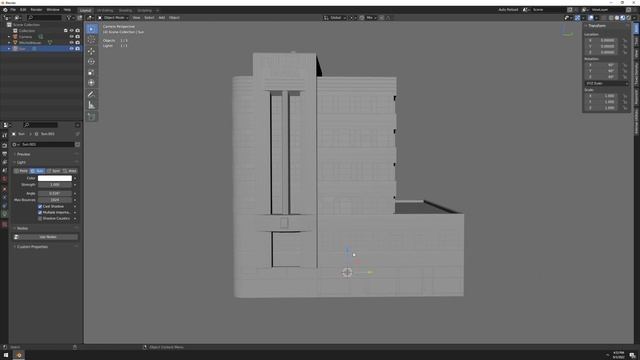Viewport: 640px width, 360px height.
Task: Click the Use Nodes button
Action: click(x=48, y=237)
